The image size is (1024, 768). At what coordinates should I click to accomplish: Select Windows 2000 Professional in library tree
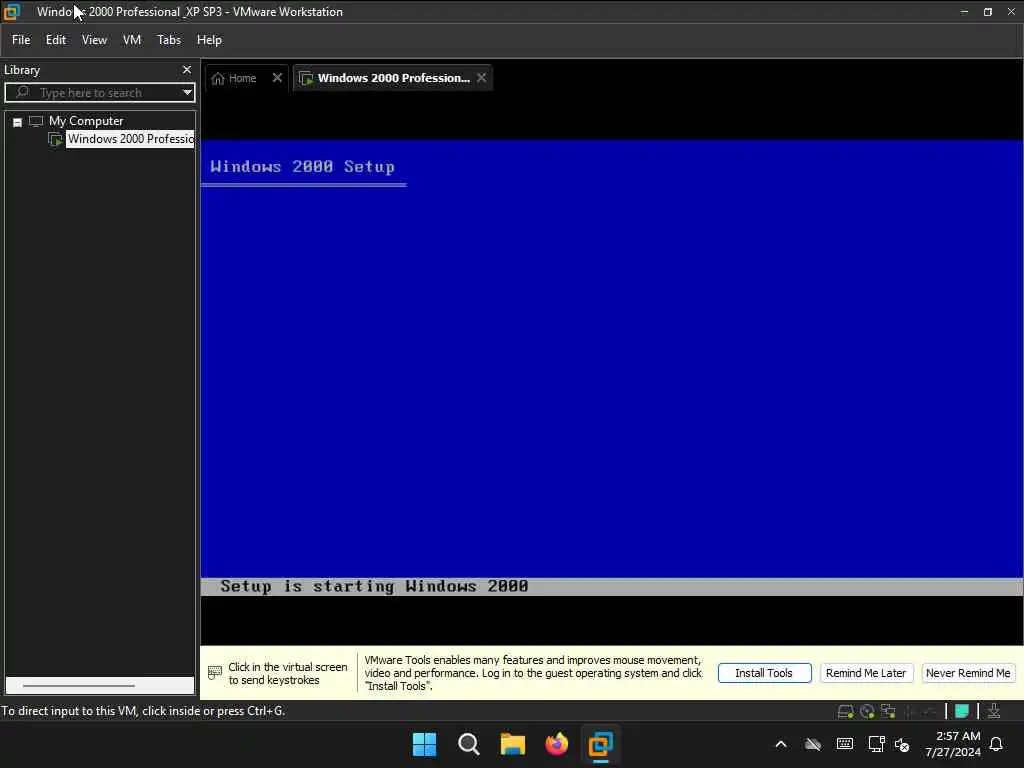[130, 139]
